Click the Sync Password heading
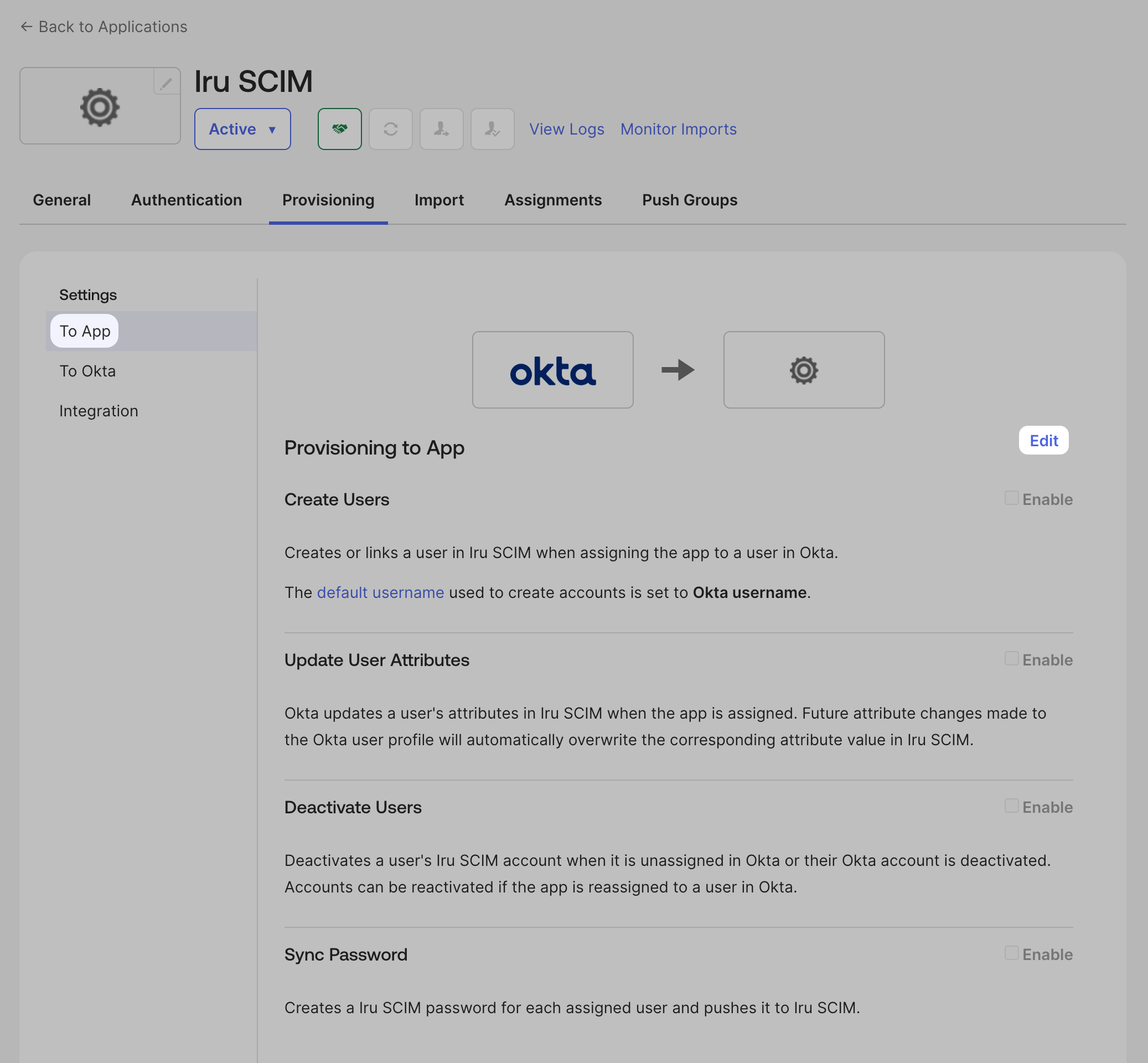 pos(345,954)
